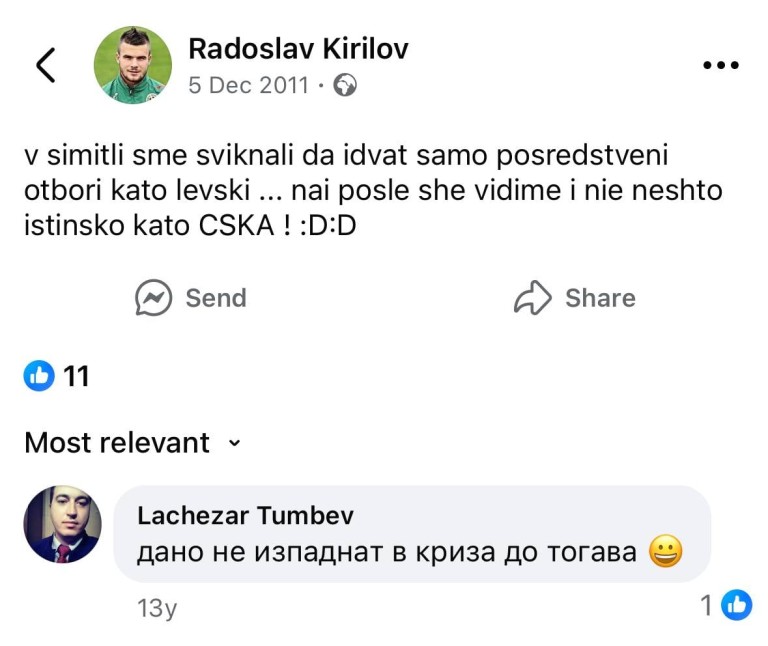Screen dimensions: 768x646
Task: Open Radoslav Kirilov's profile picture
Action: click(132, 65)
